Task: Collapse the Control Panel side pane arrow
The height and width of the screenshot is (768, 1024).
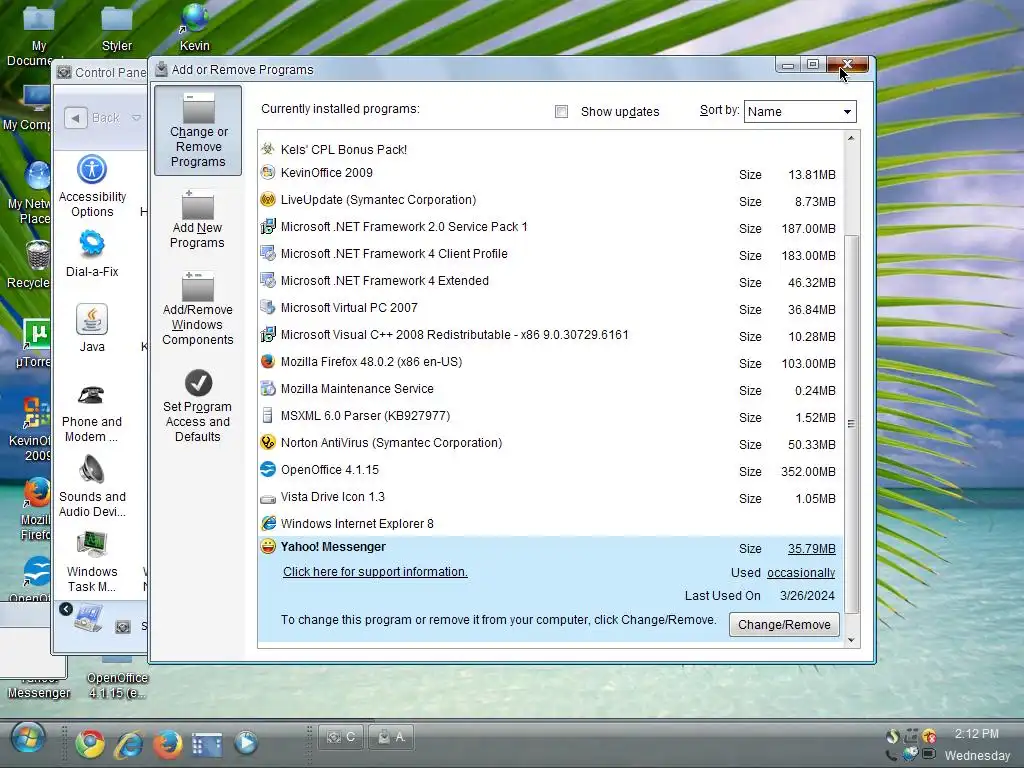Action: 66,609
